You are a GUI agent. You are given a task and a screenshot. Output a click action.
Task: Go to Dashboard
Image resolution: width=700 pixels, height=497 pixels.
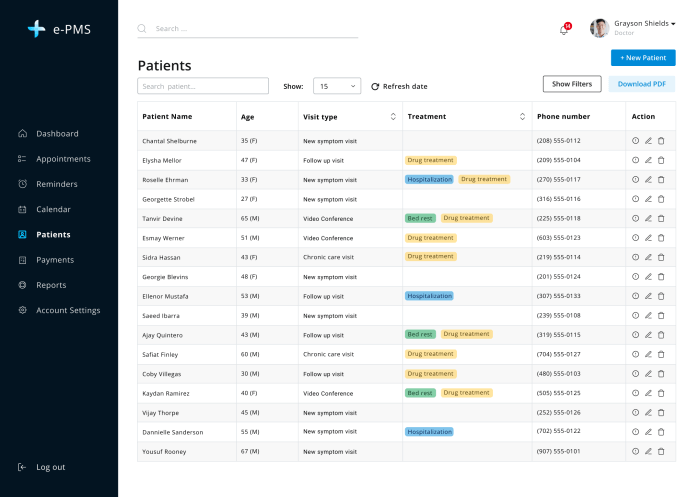[x=57, y=134]
